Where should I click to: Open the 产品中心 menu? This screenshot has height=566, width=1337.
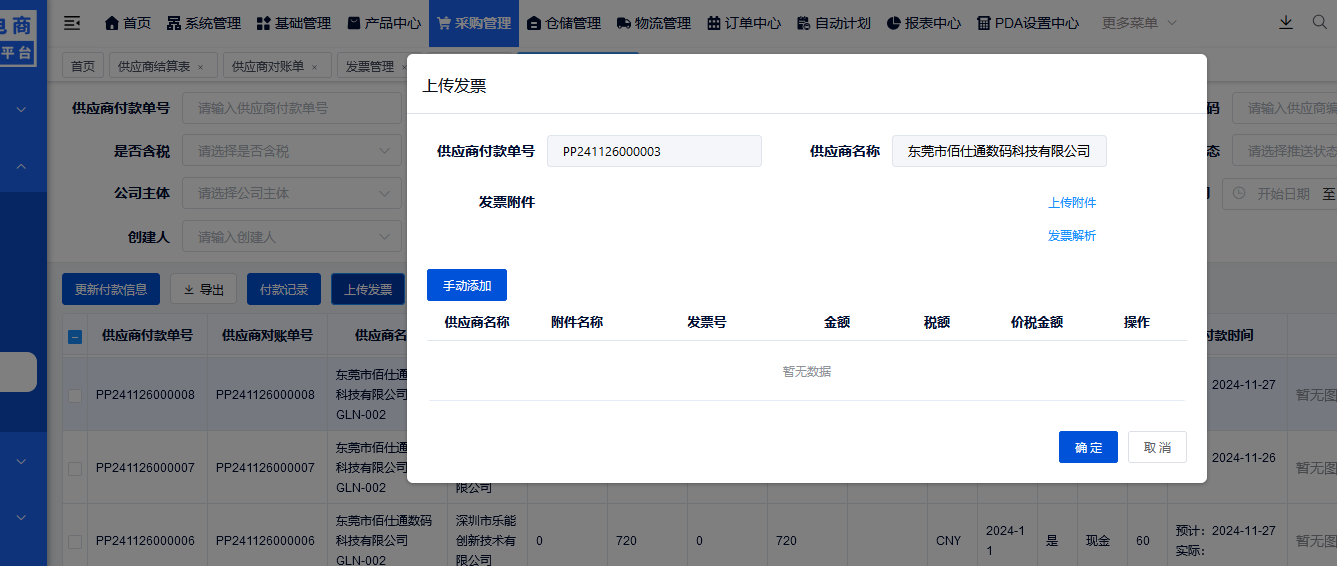(384, 23)
